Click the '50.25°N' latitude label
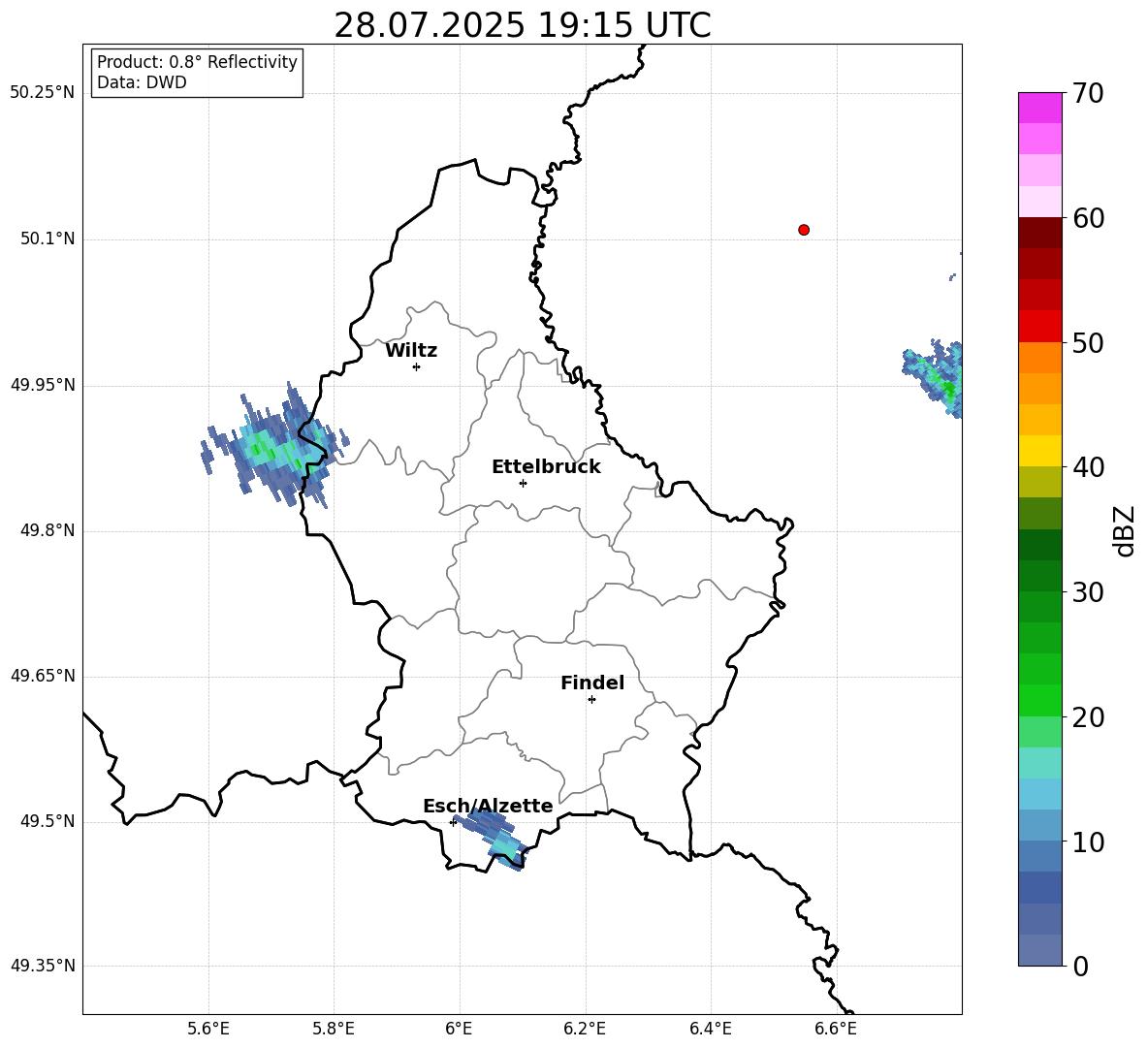Screen dimensions: 1148x1048 (x=43, y=93)
